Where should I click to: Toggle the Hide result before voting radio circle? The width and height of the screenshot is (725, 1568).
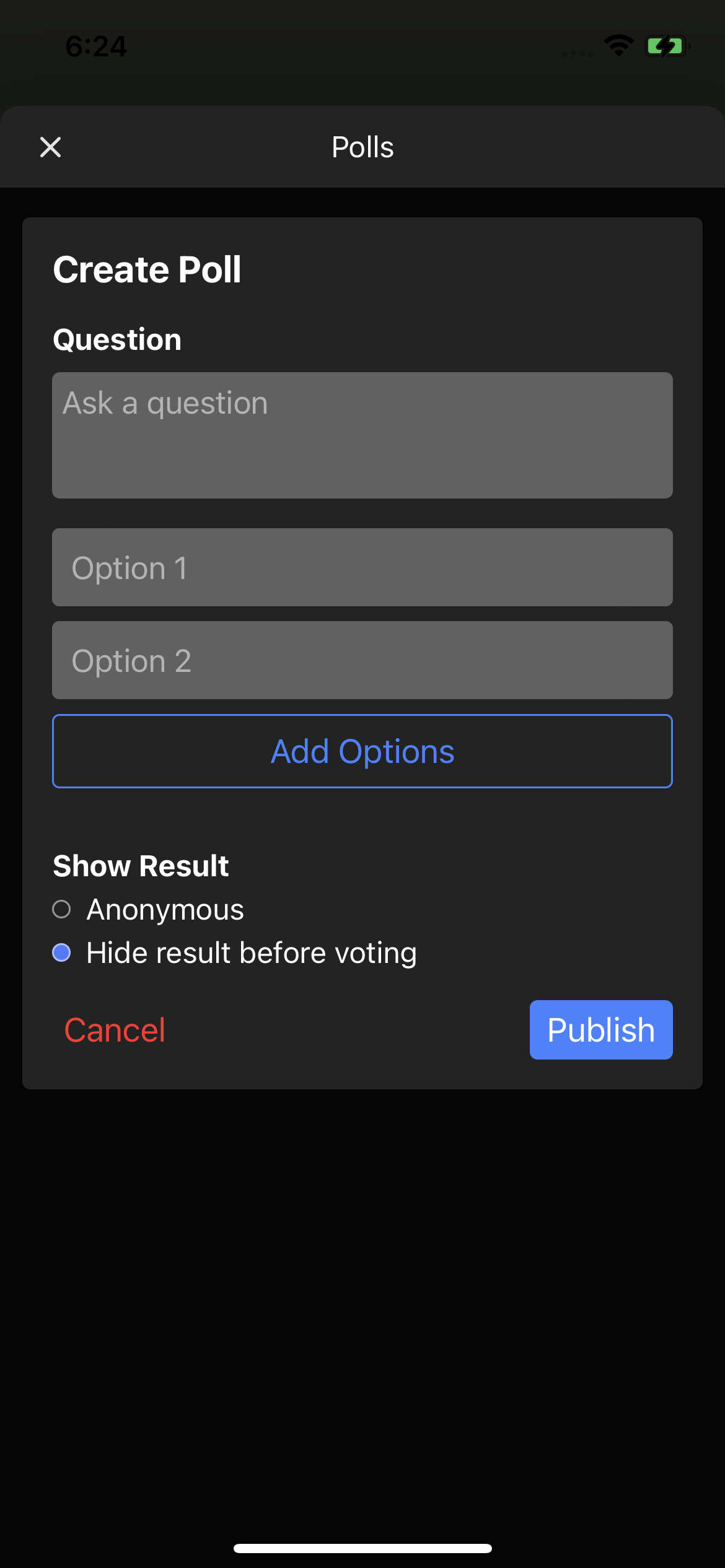[x=61, y=952]
